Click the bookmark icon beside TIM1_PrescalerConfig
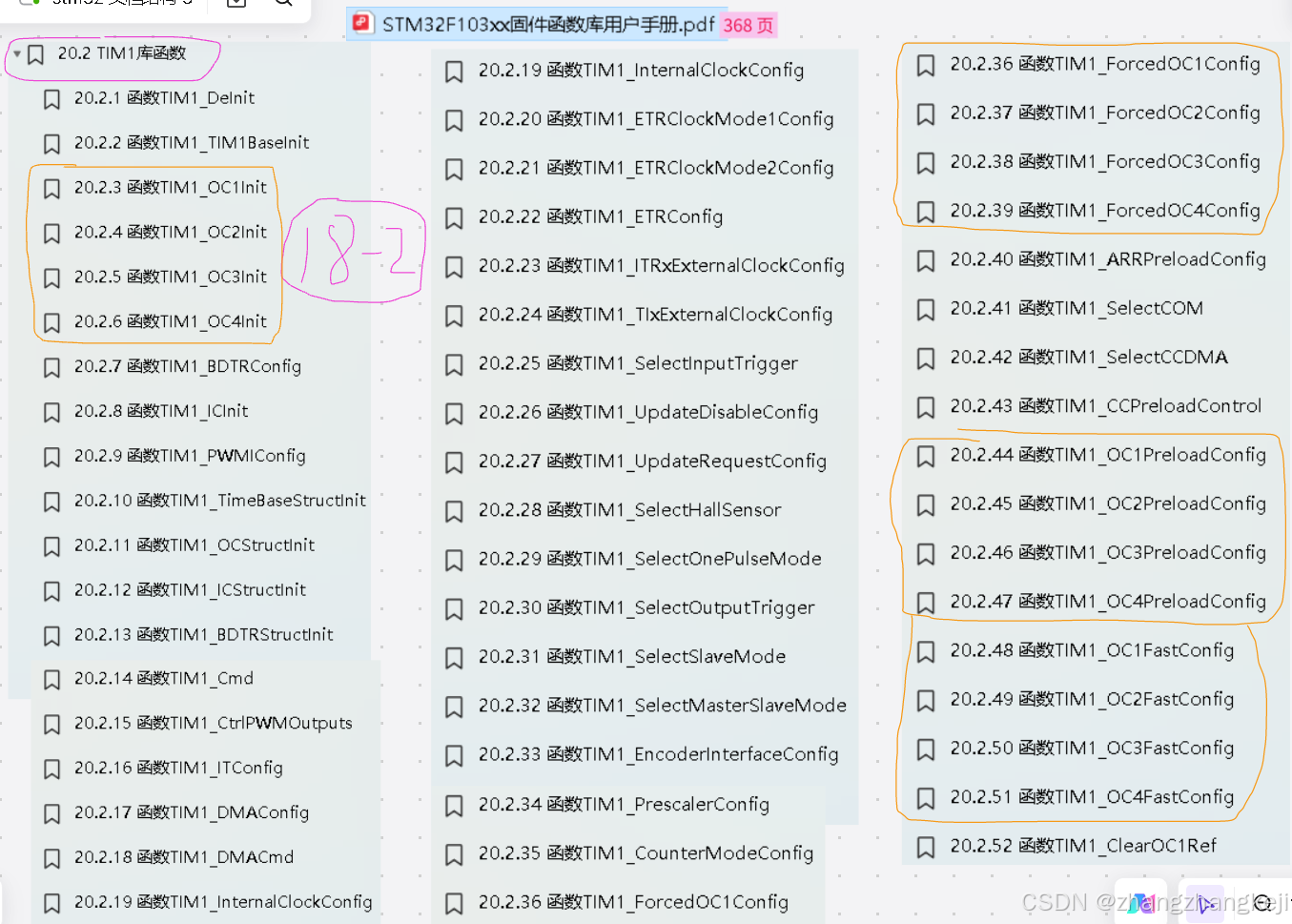The height and width of the screenshot is (924, 1292). click(x=455, y=807)
